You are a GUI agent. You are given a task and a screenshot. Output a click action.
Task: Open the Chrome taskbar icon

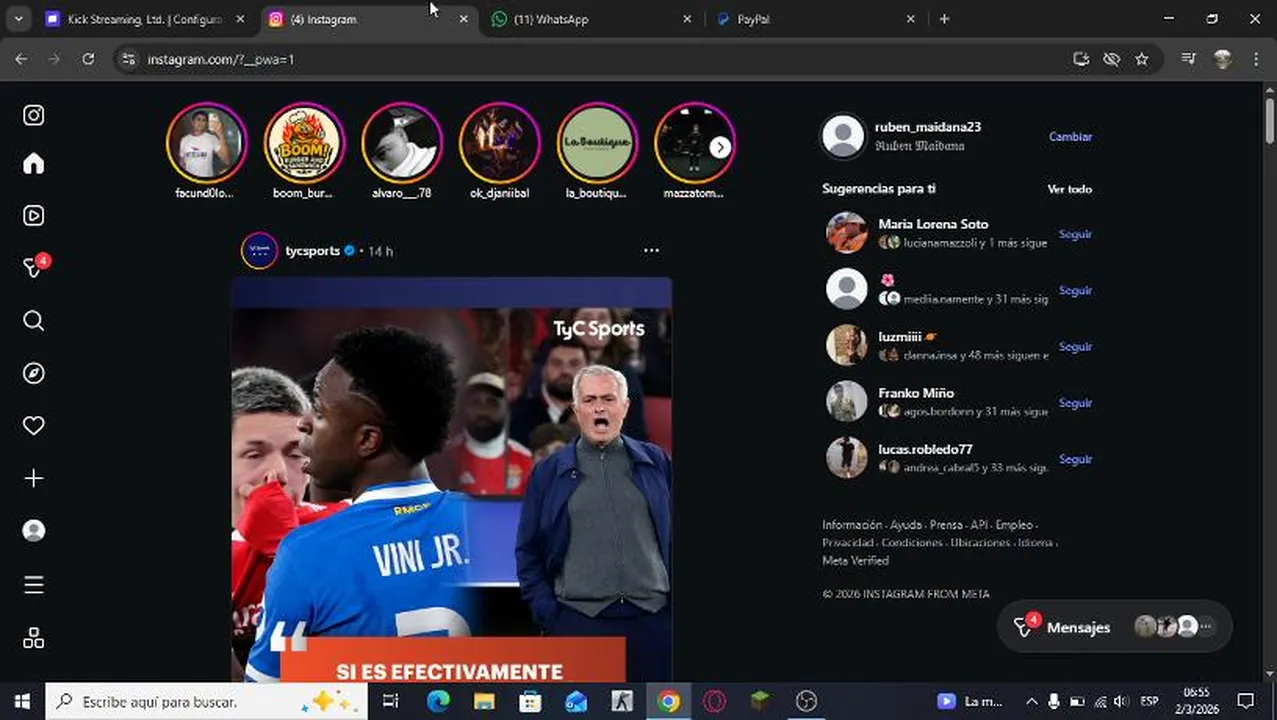(x=668, y=702)
